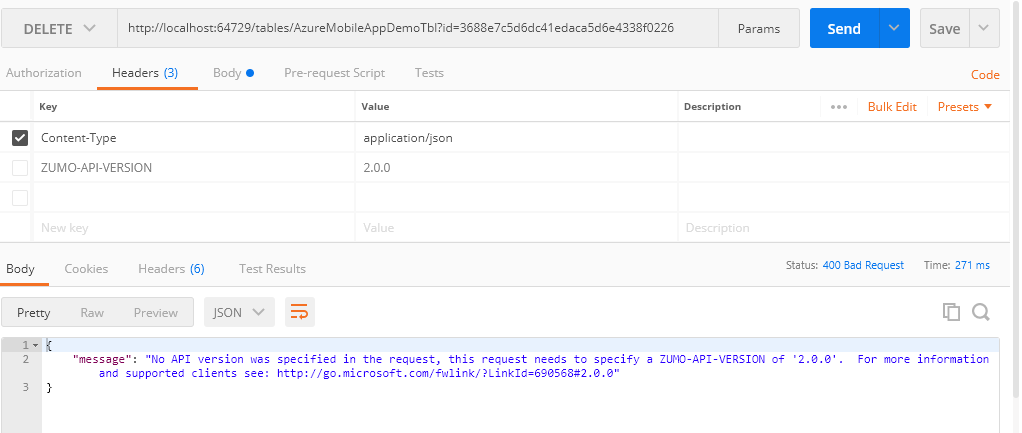Open the Code link
Viewport: 1022px width, 433px height.
(x=985, y=75)
